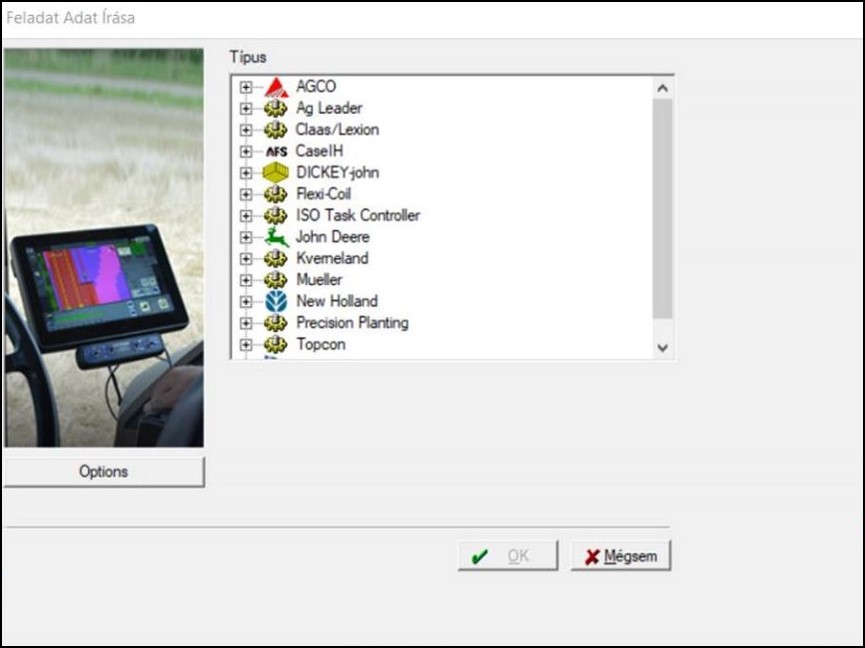This screenshot has height=648, width=865.
Task: Choose John Deere from the list
Action: click(333, 237)
